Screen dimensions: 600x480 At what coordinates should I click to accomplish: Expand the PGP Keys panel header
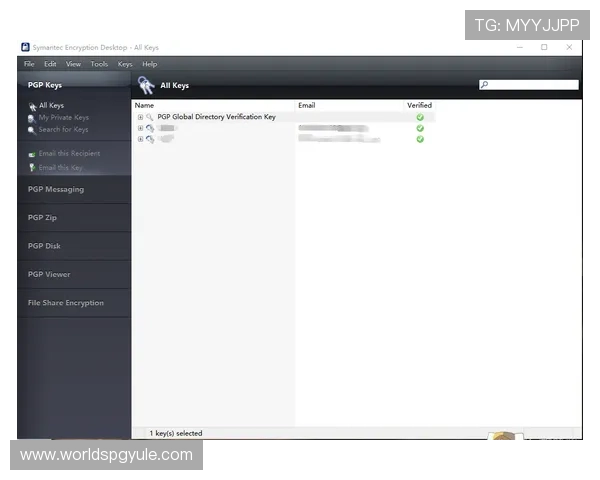pos(74,85)
